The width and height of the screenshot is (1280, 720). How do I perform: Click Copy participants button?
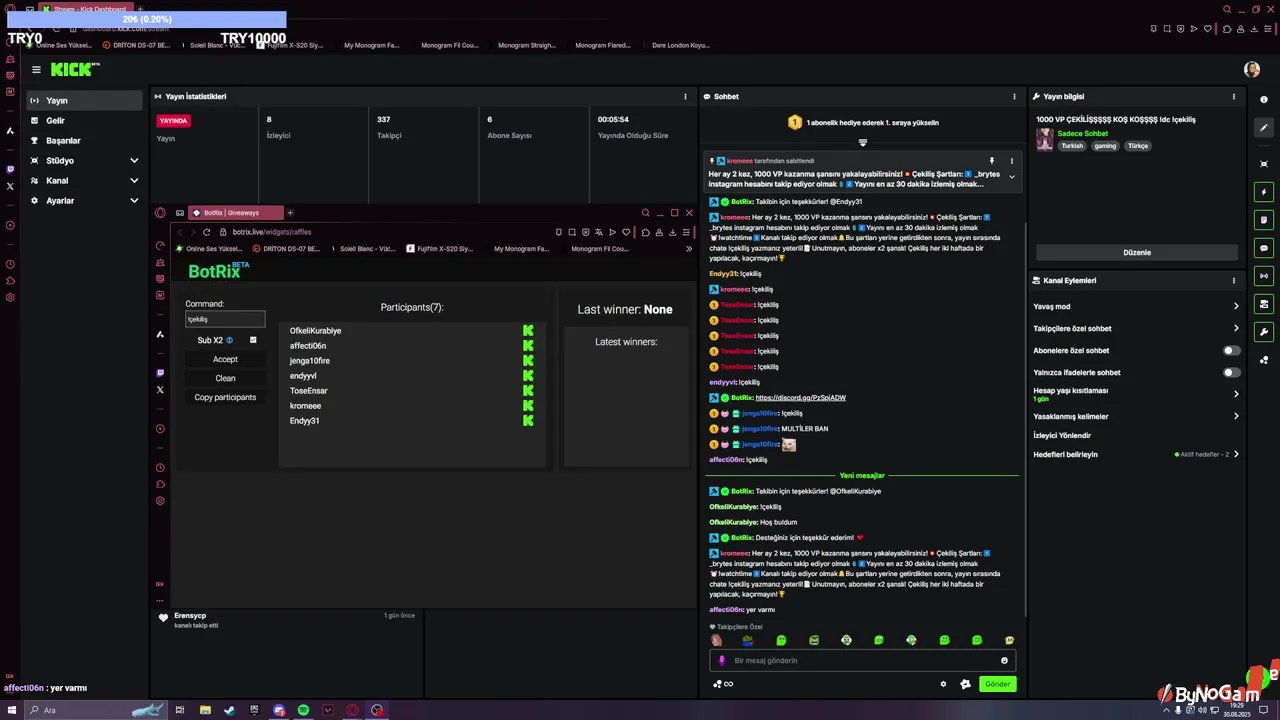coord(225,398)
